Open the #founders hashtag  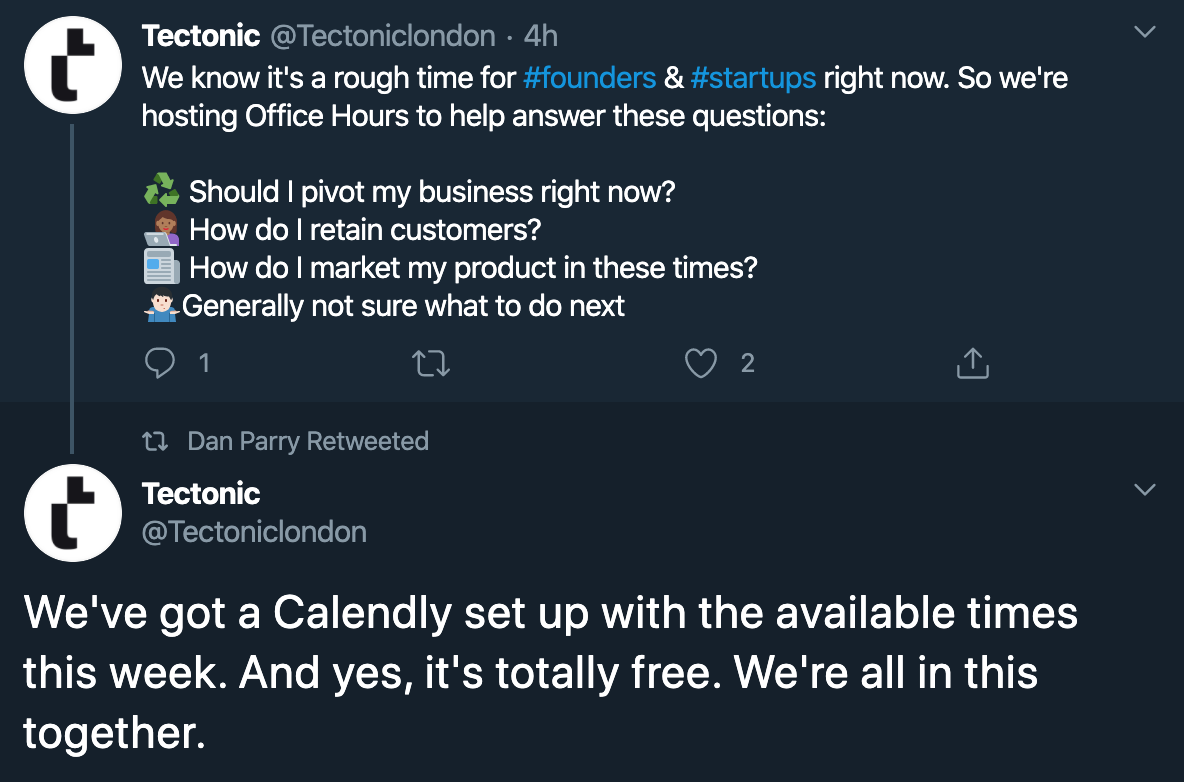pos(589,78)
